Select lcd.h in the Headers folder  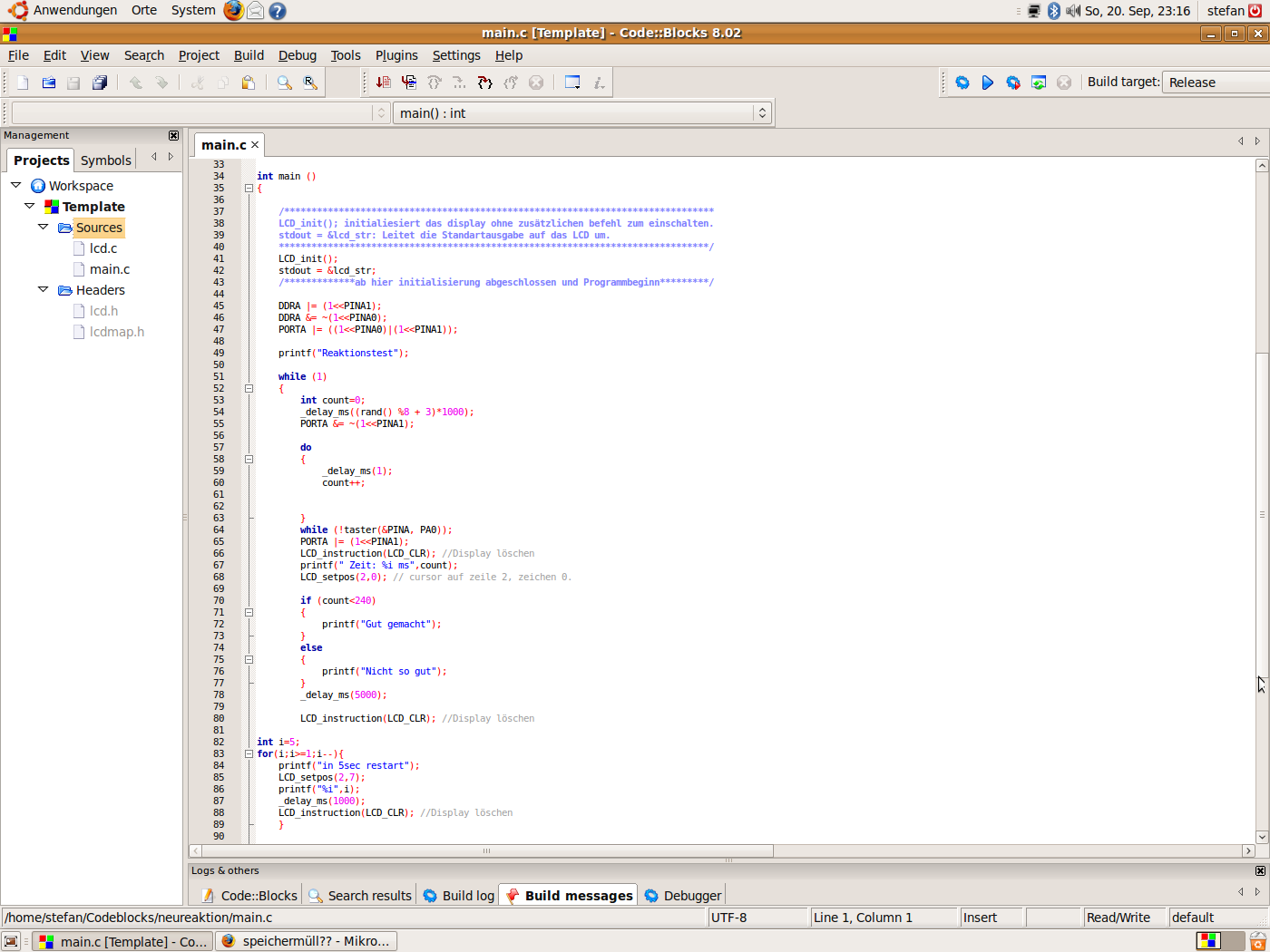[103, 311]
